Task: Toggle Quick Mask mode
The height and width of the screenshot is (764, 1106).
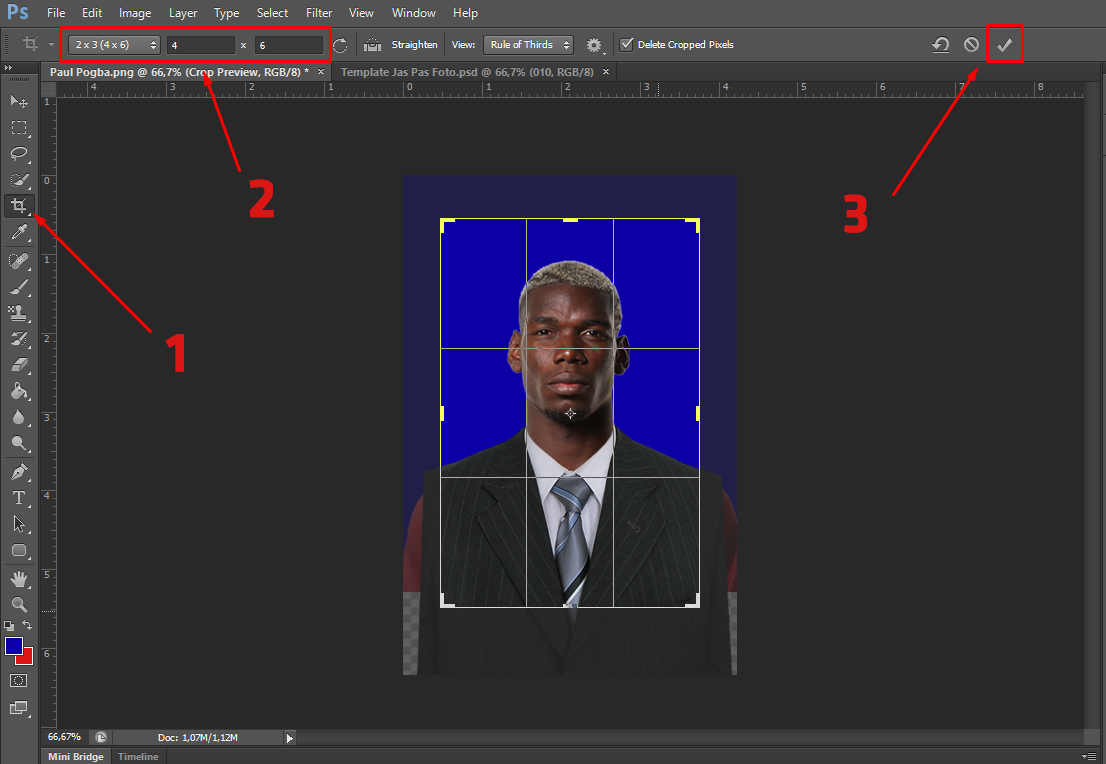Action: click(x=19, y=681)
